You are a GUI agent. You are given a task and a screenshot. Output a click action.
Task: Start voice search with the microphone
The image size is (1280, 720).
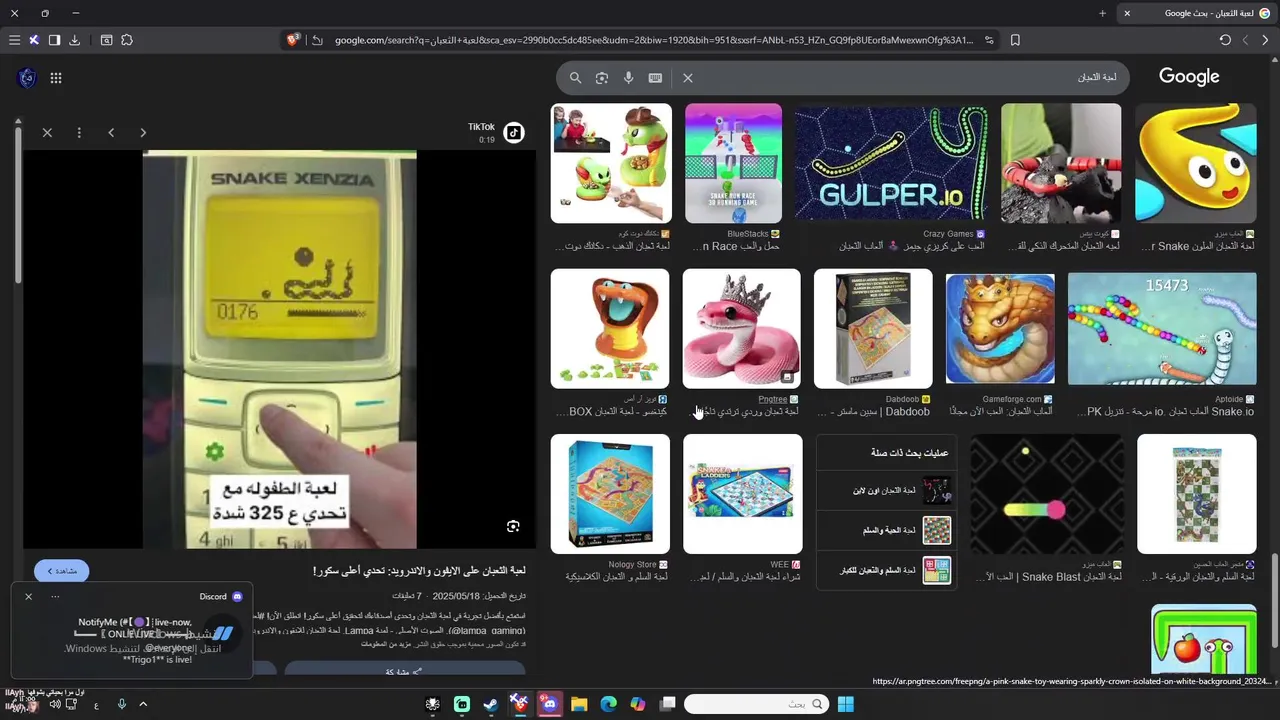(x=628, y=77)
